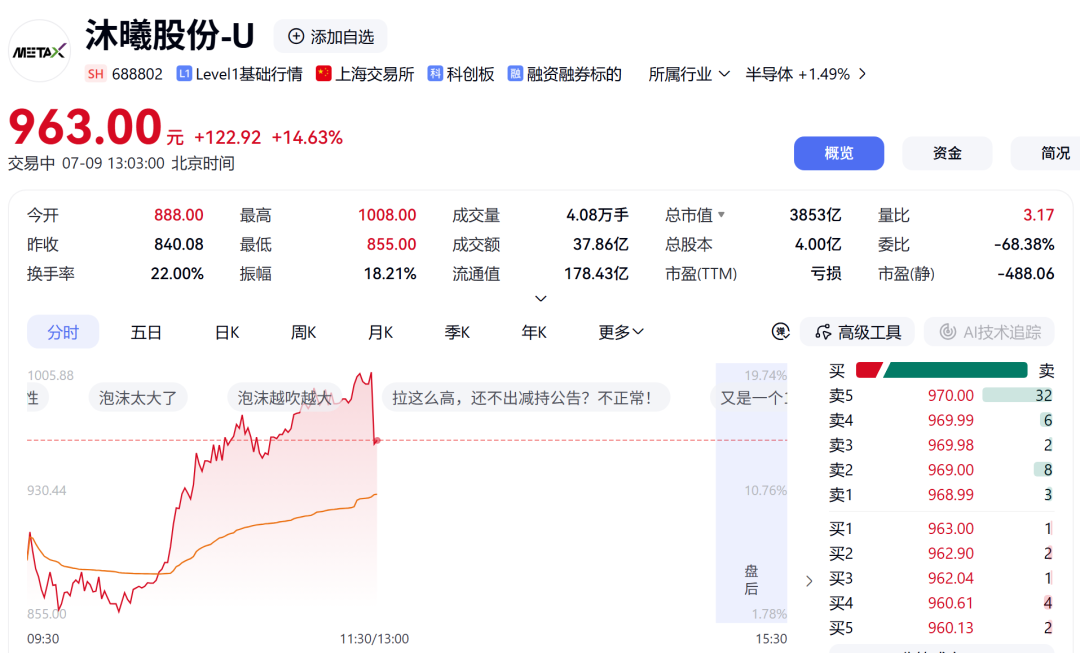Screen dimensions: 1080x653
Task: Open AI技术追踪 feature
Action: (990, 332)
